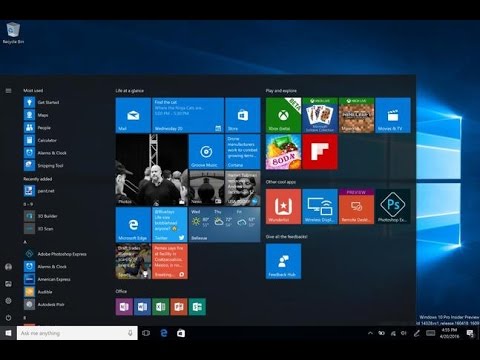The image size is (480, 360).
Task: Expand hidden system tray icons chevron
Action: click(370, 333)
